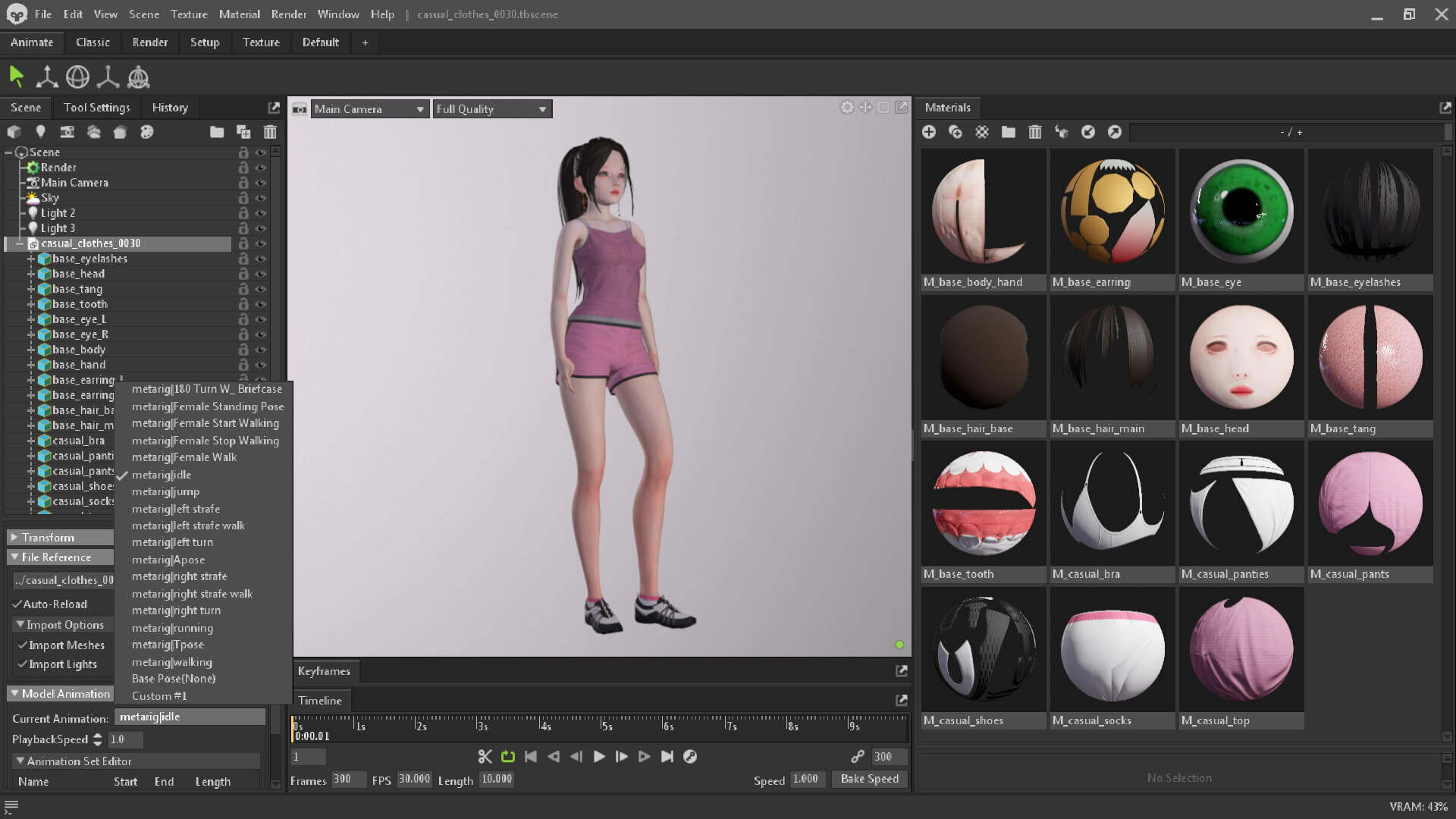Add a new shadow catcher object
Screen dimensions: 1456x819
pos(120,132)
